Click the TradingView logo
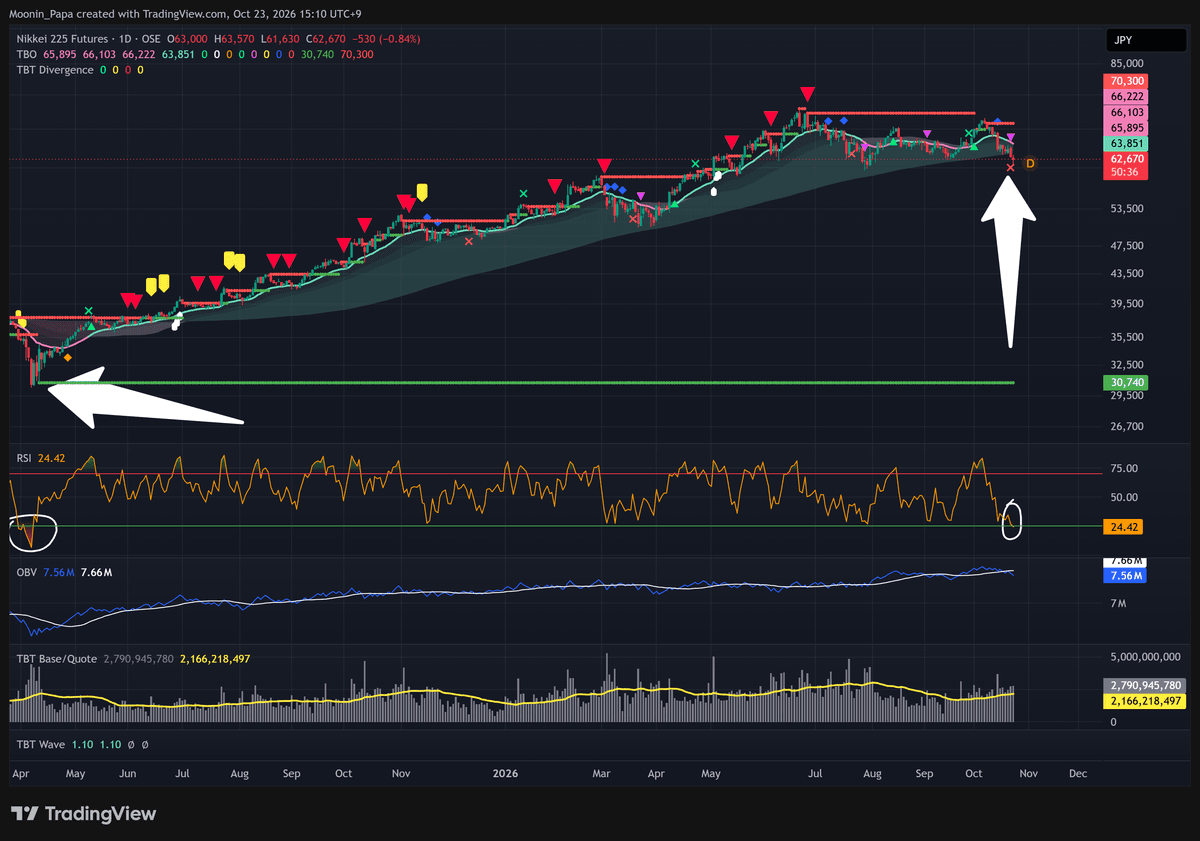Screen dimensions: 1200x841 tap(84, 814)
